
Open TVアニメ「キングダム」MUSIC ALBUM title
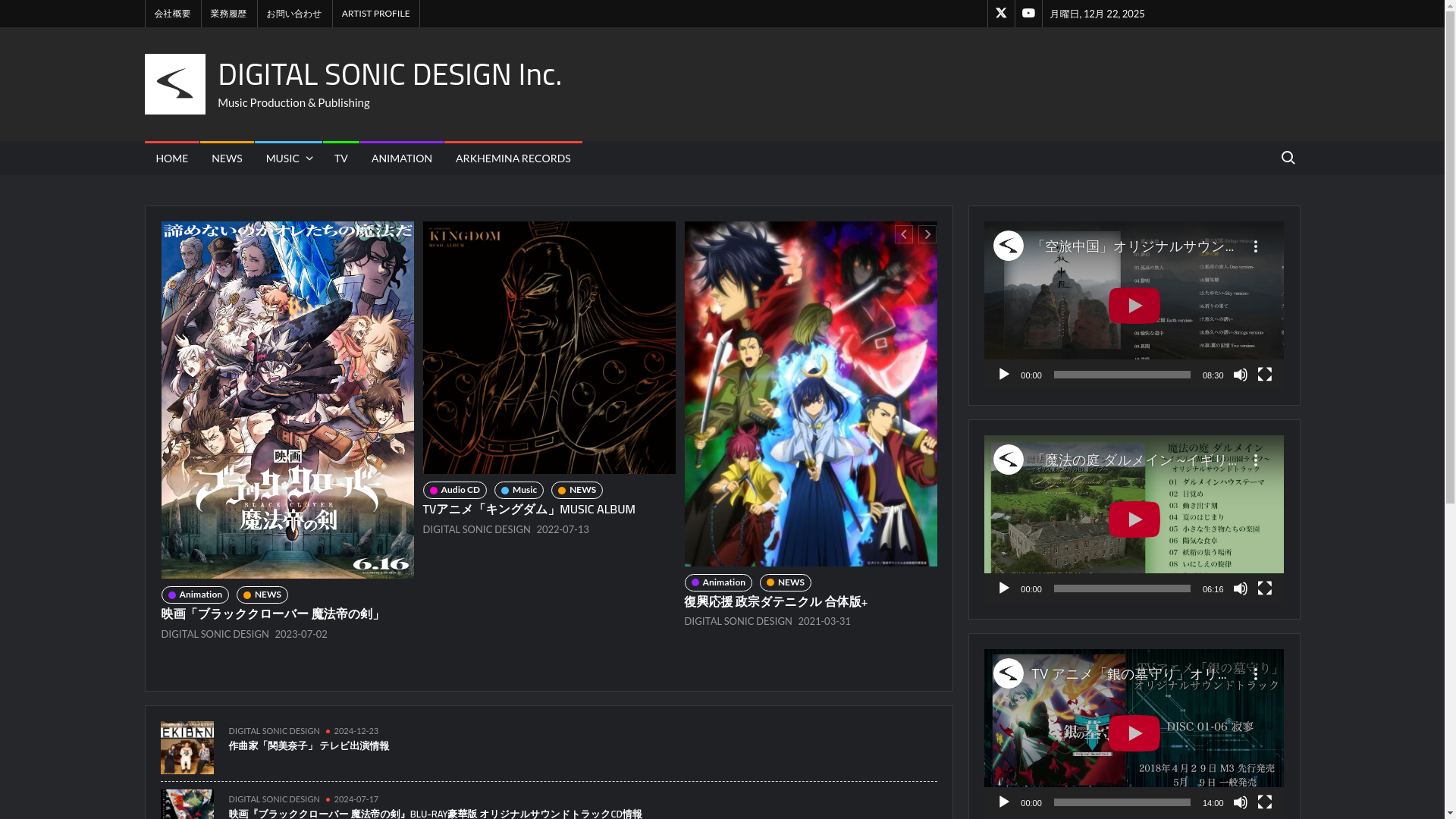529,509
